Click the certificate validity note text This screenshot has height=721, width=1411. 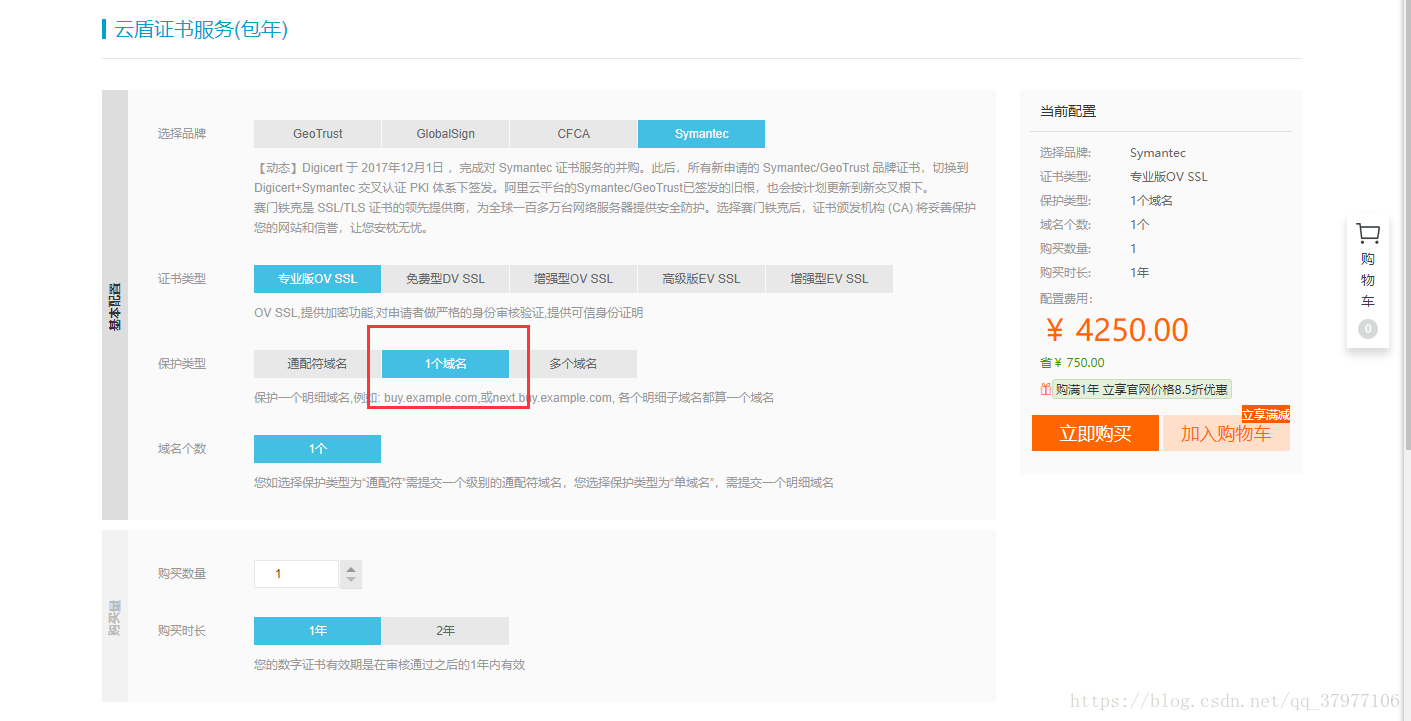point(390,665)
